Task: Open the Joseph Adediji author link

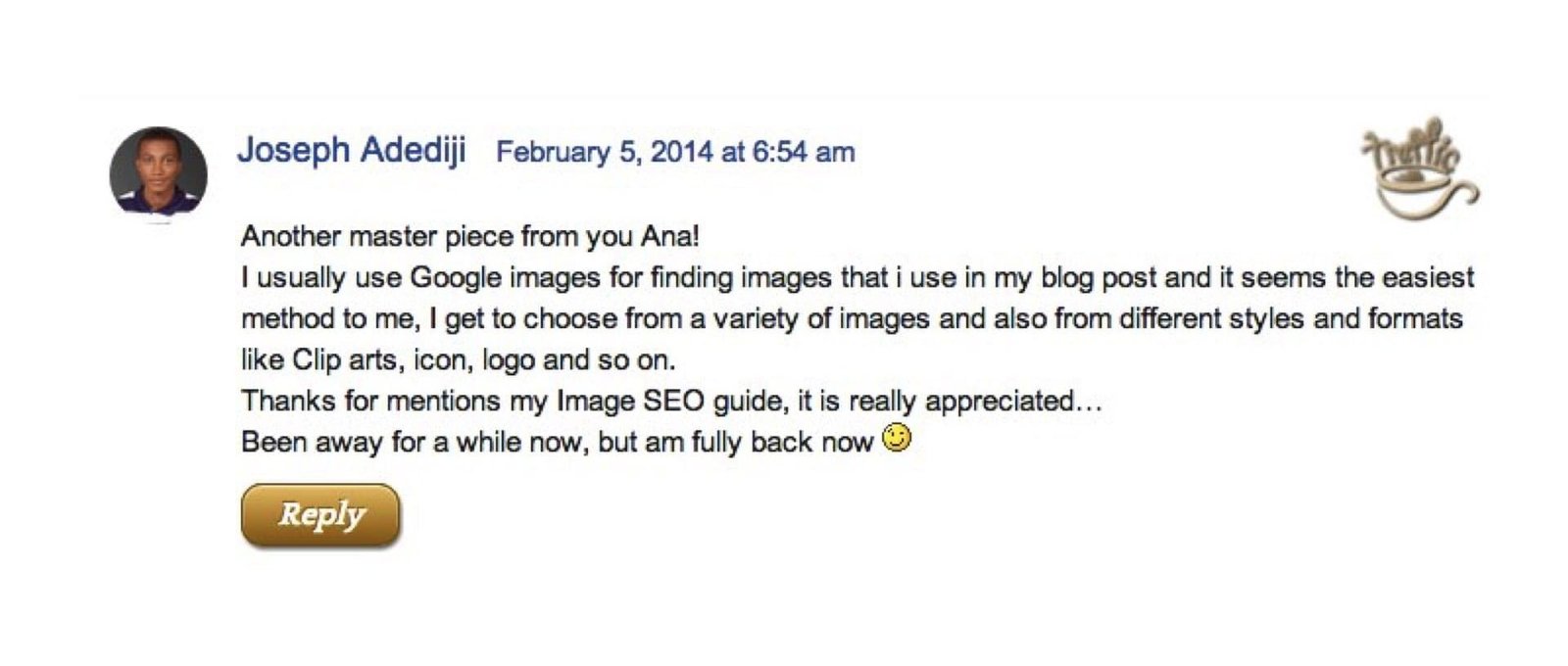Action: (x=351, y=151)
